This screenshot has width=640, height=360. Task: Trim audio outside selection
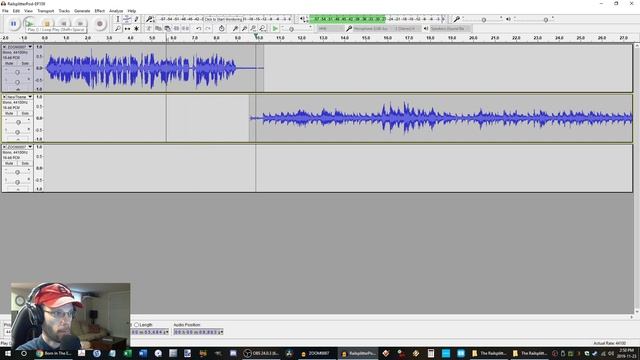coord(176,29)
